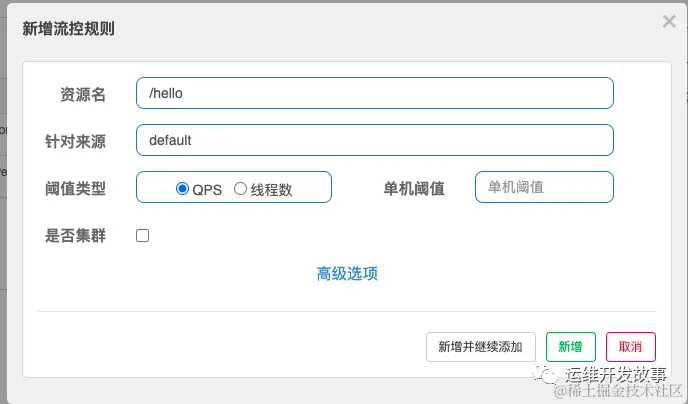Screen dimensions: 688x404
Task: Click the green 新增 button
Action: [570, 347]
